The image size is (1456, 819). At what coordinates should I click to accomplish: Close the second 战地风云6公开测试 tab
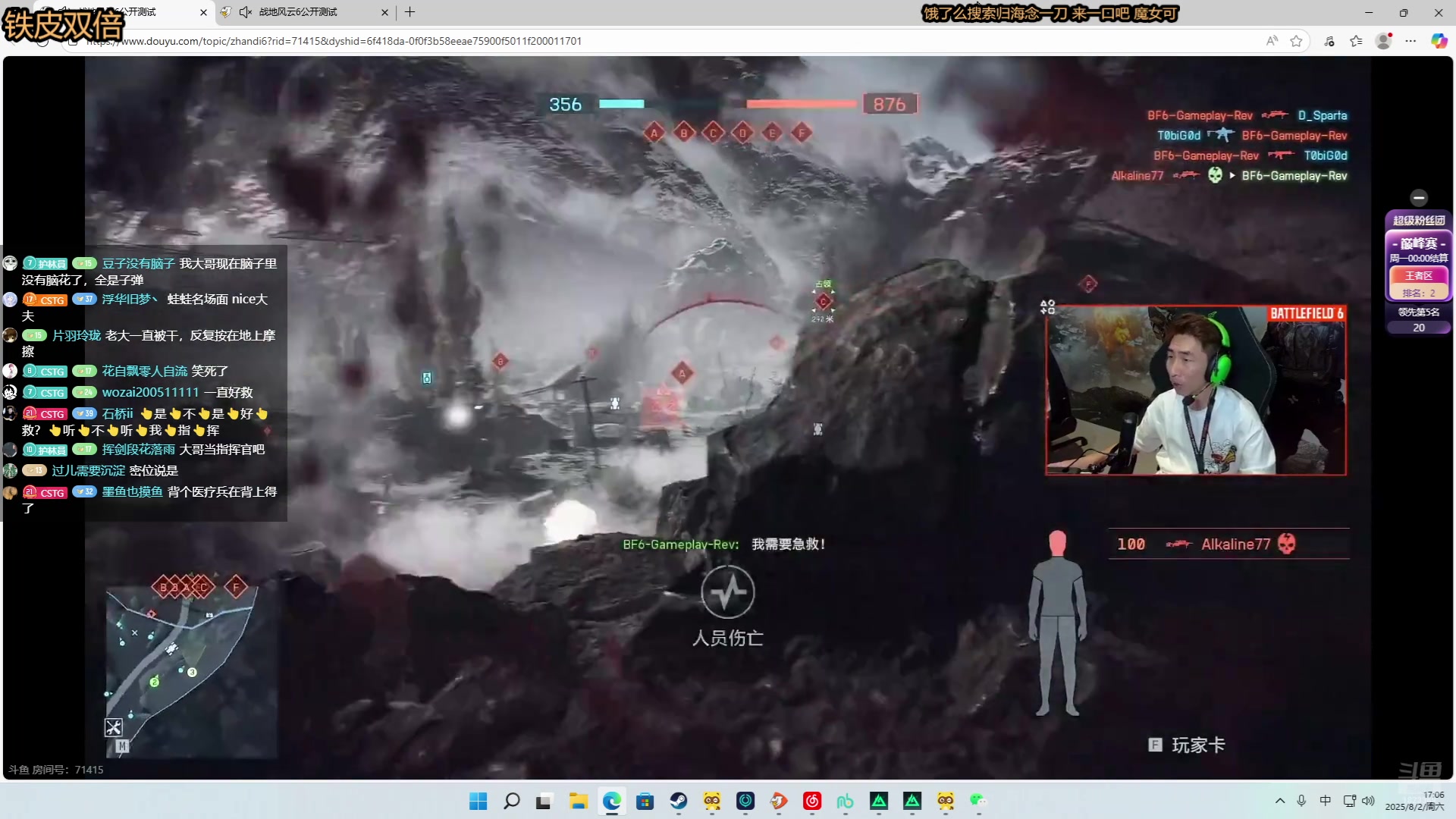(384, 12)
